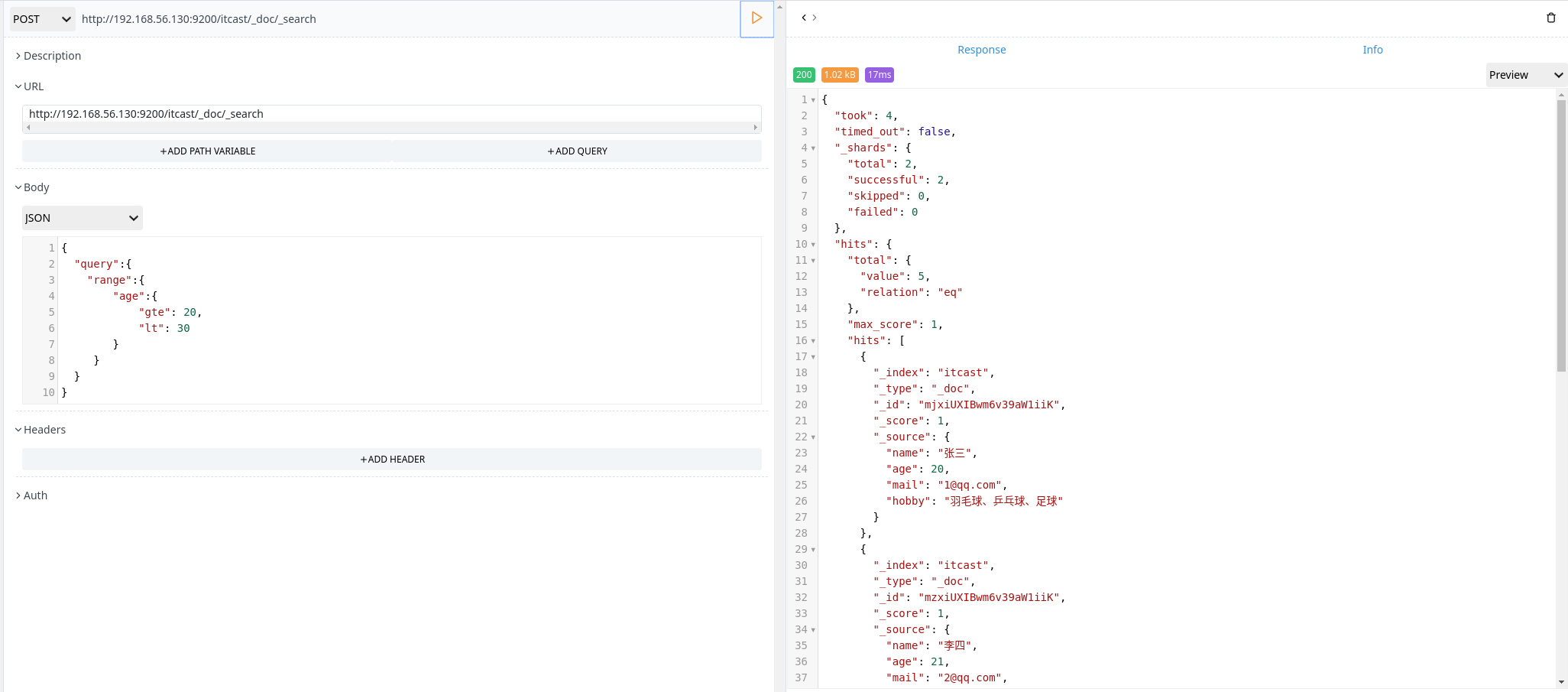The height and width of the screenshot is (692, 1568).
Task: Switch to the Info tab
Action: coord(1372,49)
